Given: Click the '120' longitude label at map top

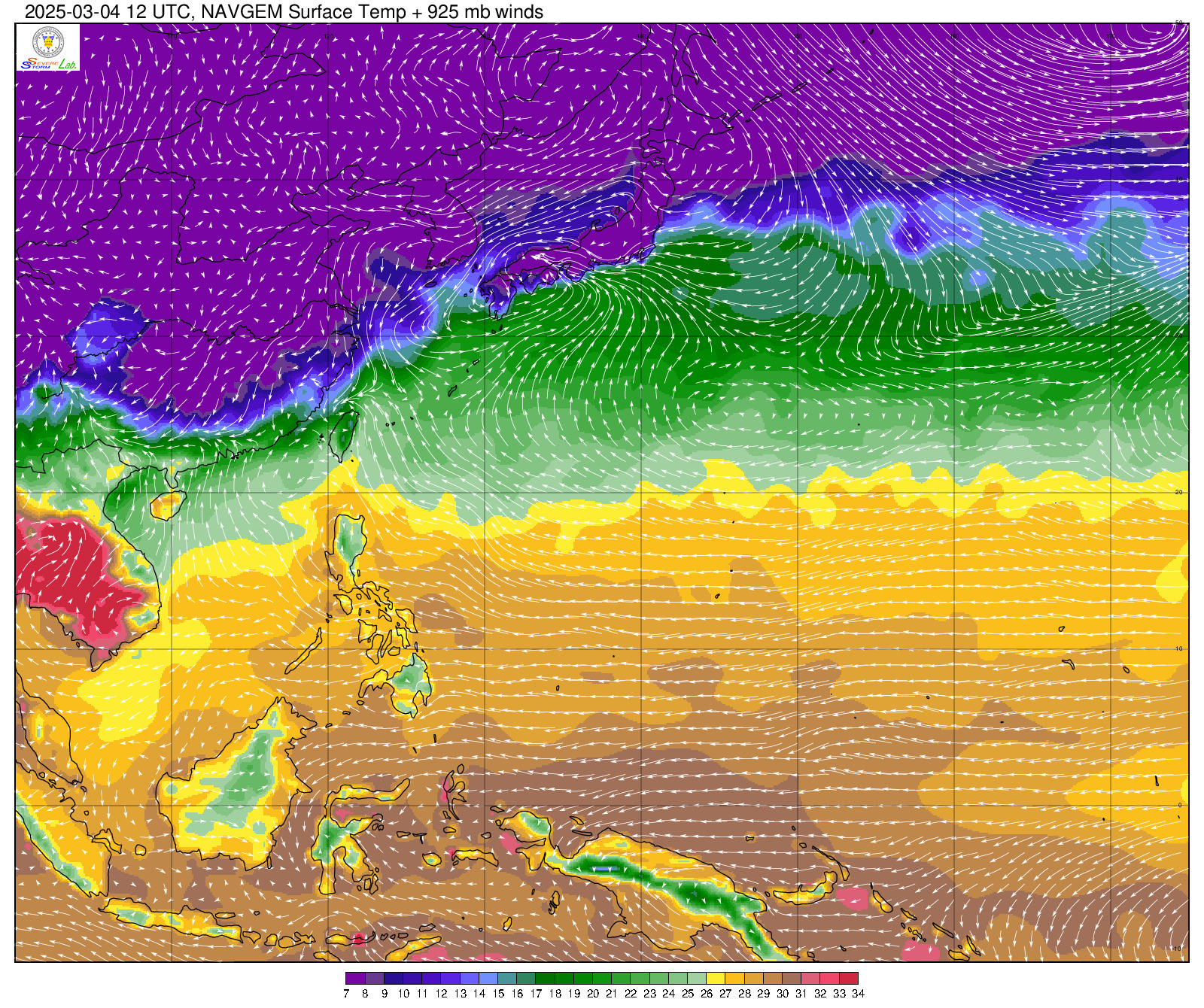Looking at the screenshot, I should [x=329, y=35].
